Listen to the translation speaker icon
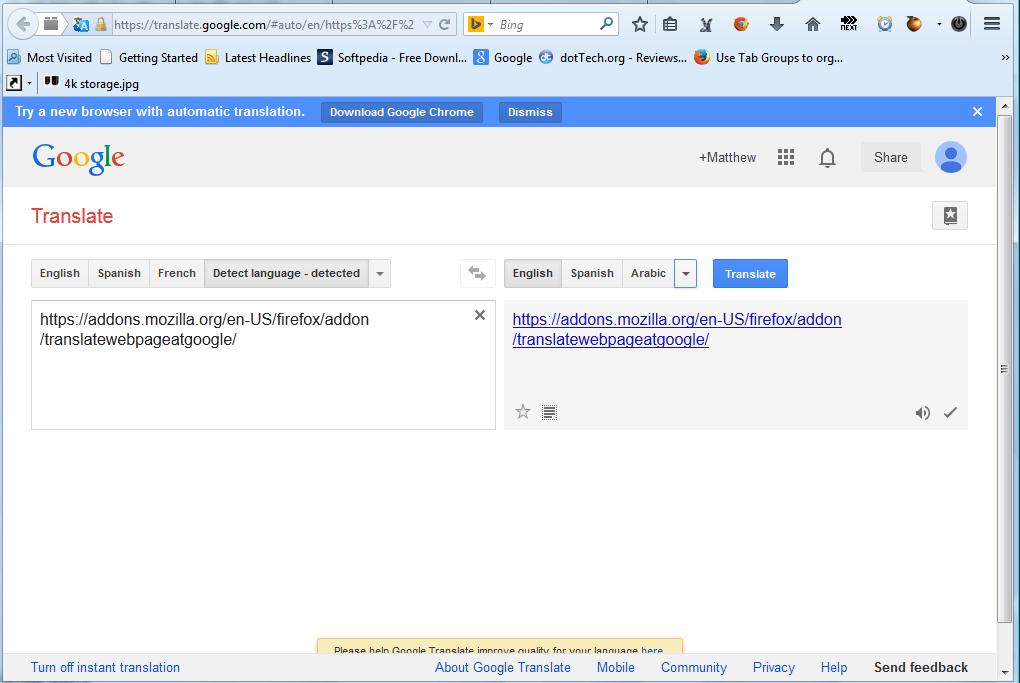 click(x=922, y=412)
